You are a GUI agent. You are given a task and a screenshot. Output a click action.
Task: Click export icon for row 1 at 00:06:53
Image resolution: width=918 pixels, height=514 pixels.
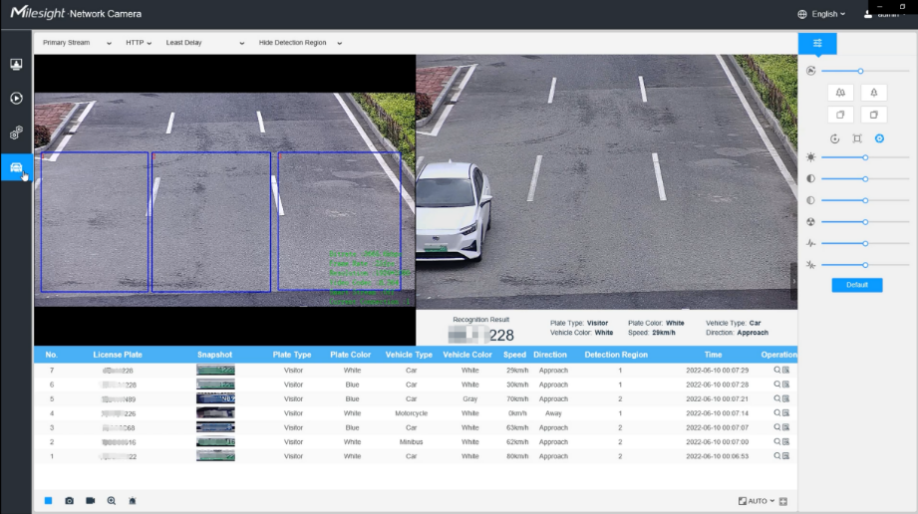coord(786,455)
